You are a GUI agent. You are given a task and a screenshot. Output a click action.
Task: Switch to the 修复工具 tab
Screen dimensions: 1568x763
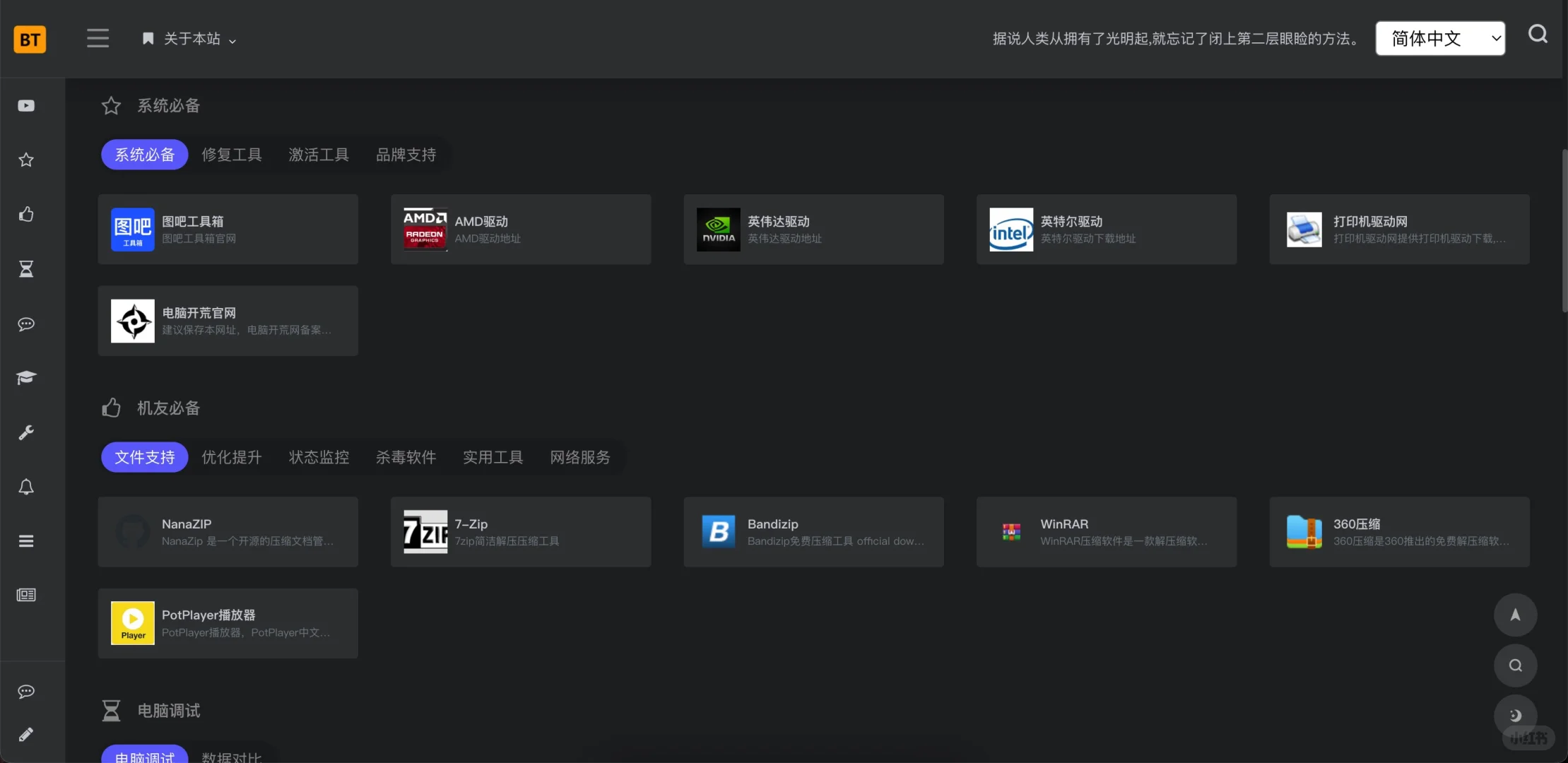[231, 155]
